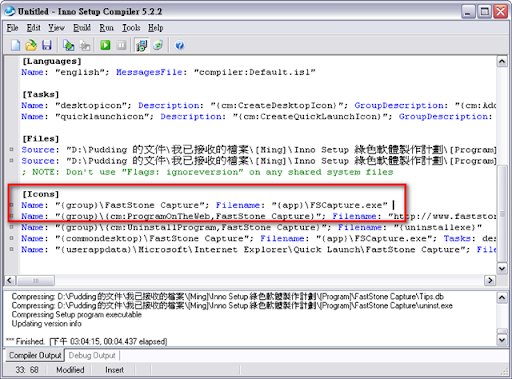
Task: Click the Inno Setup title bar app icon
Action: coord(10,11)
